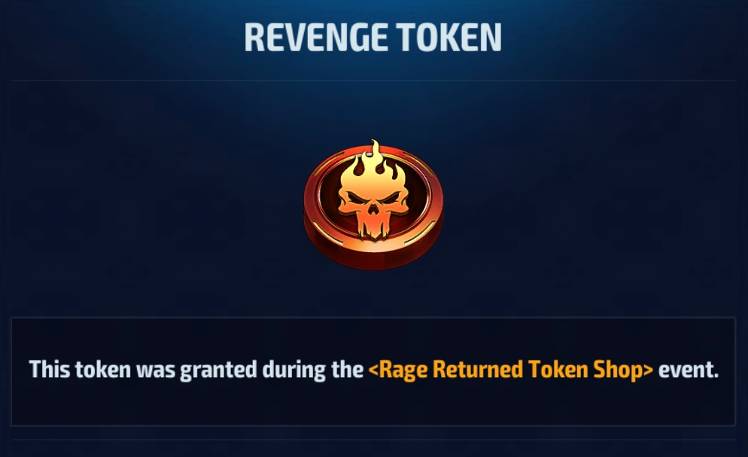The width and height of the screenshot is (748, 457).
Task: Click the REVENGE TOKEN title
Action: 373,37
